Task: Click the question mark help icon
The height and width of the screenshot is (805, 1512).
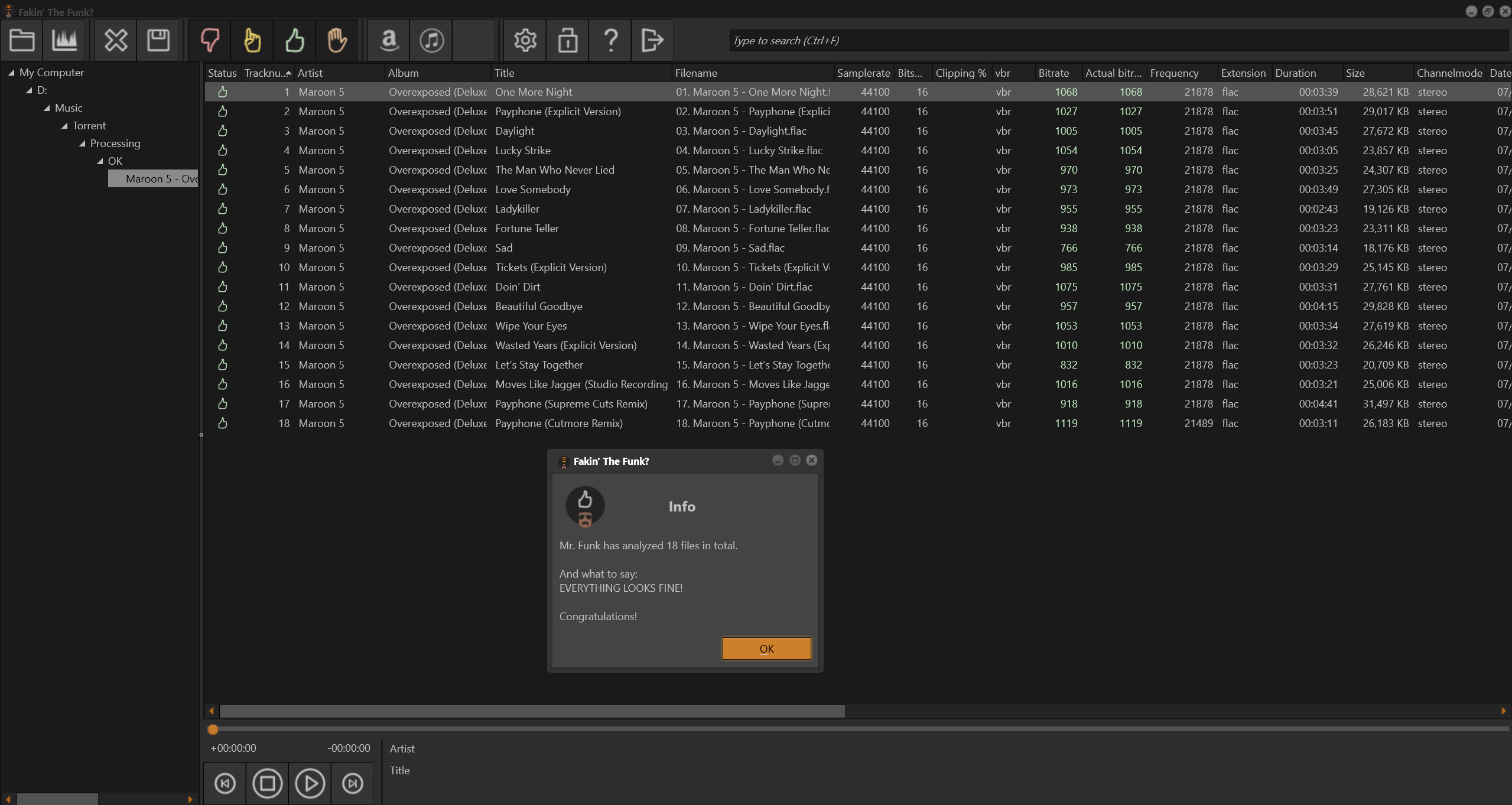Action: point(610,40)
